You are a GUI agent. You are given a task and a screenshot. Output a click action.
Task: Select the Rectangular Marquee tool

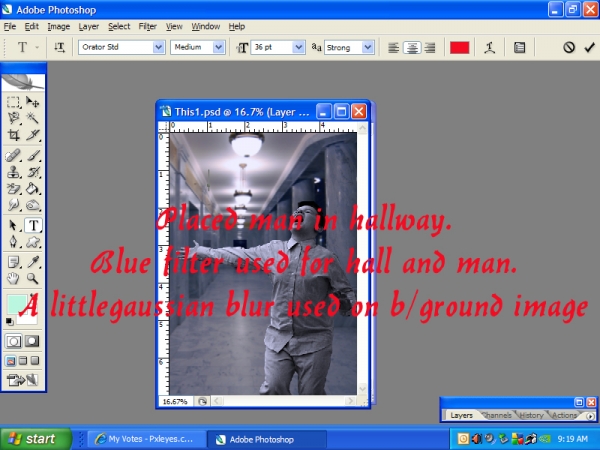coord(13,102)
